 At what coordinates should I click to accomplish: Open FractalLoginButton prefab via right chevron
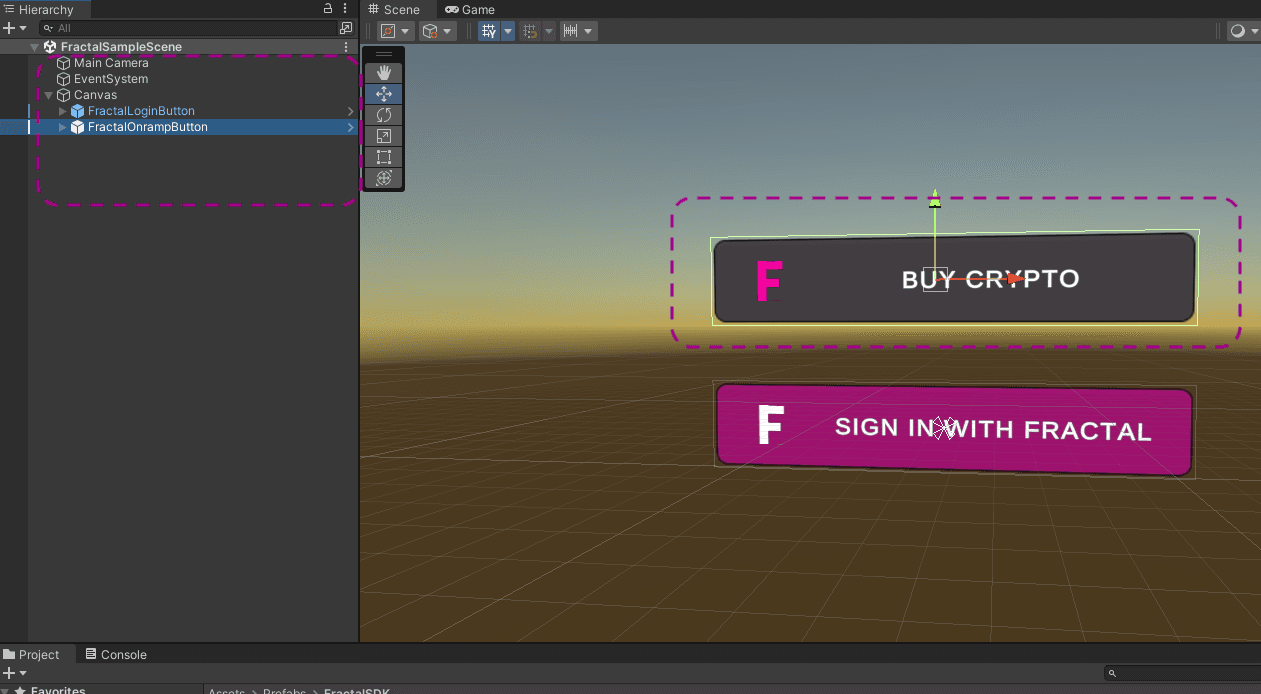point(351,111)
